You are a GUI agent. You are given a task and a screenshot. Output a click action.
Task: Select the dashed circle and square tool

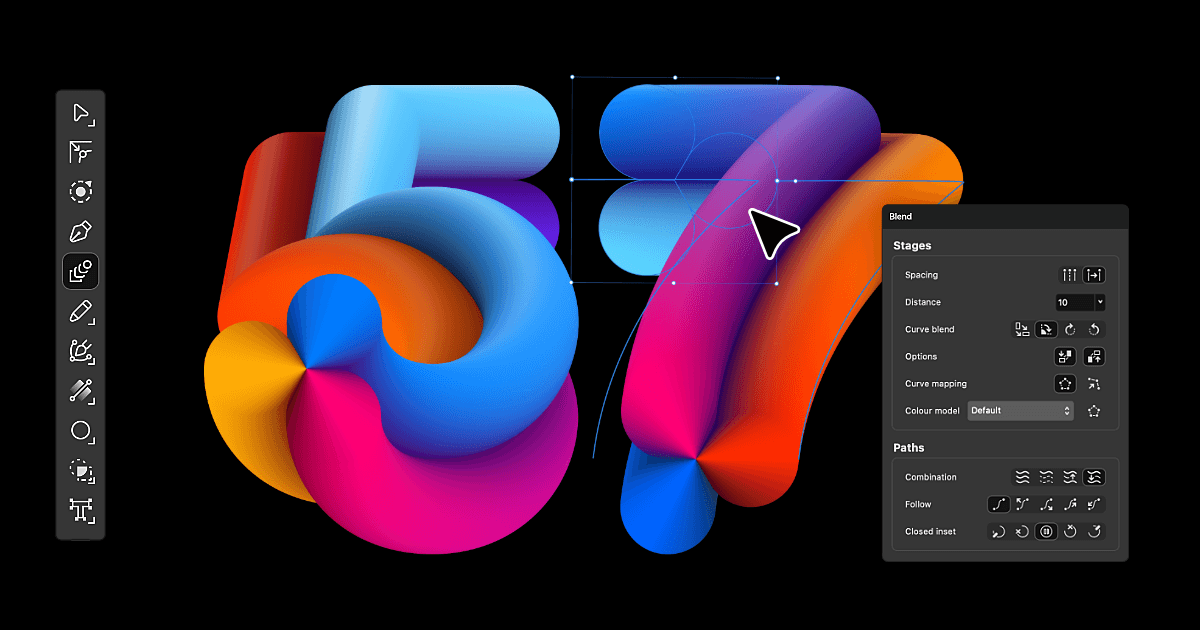(x=81, y=471)
